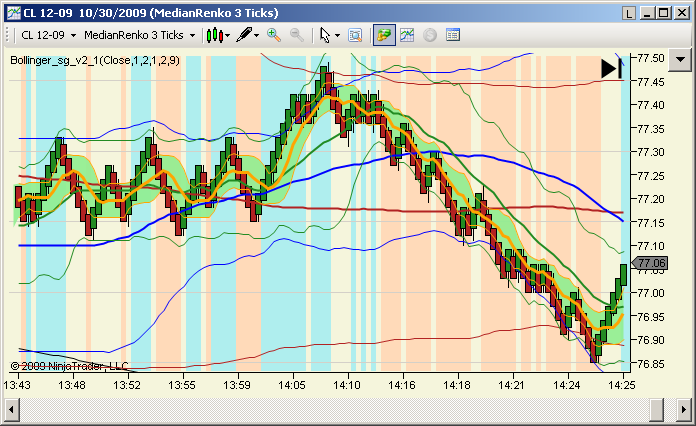
Task: Click the greyed strategies icon
Action: 430,35
